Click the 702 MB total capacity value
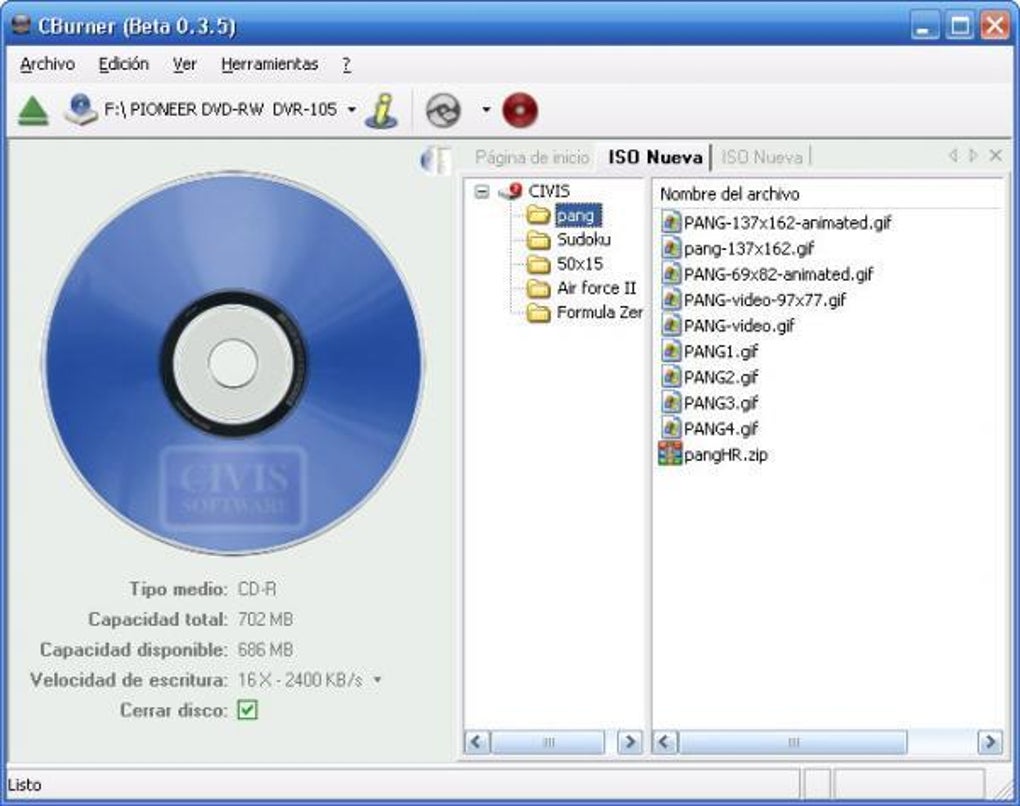 point(265,619)
